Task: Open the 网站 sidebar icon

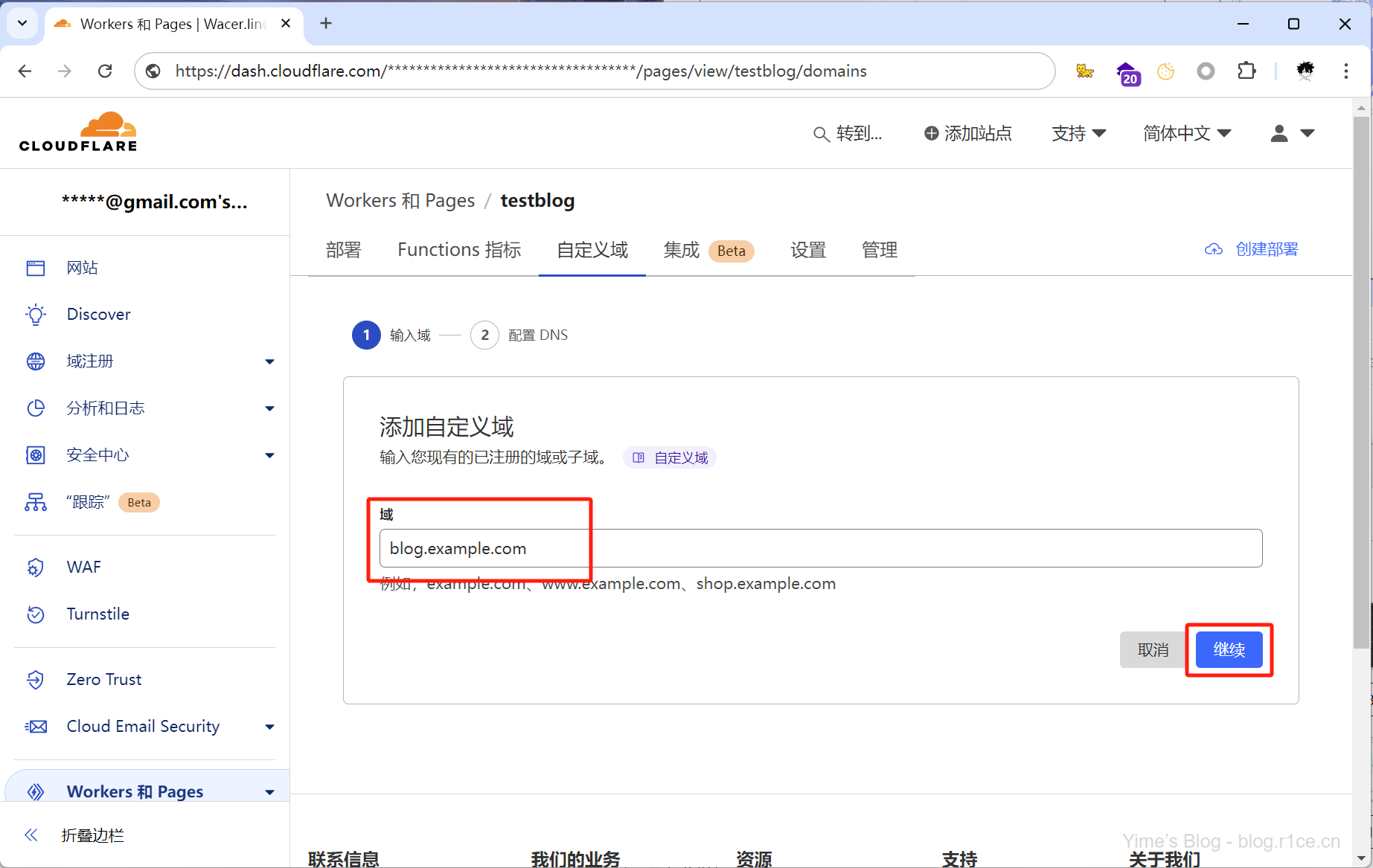Action: click(x=36, y=268)
